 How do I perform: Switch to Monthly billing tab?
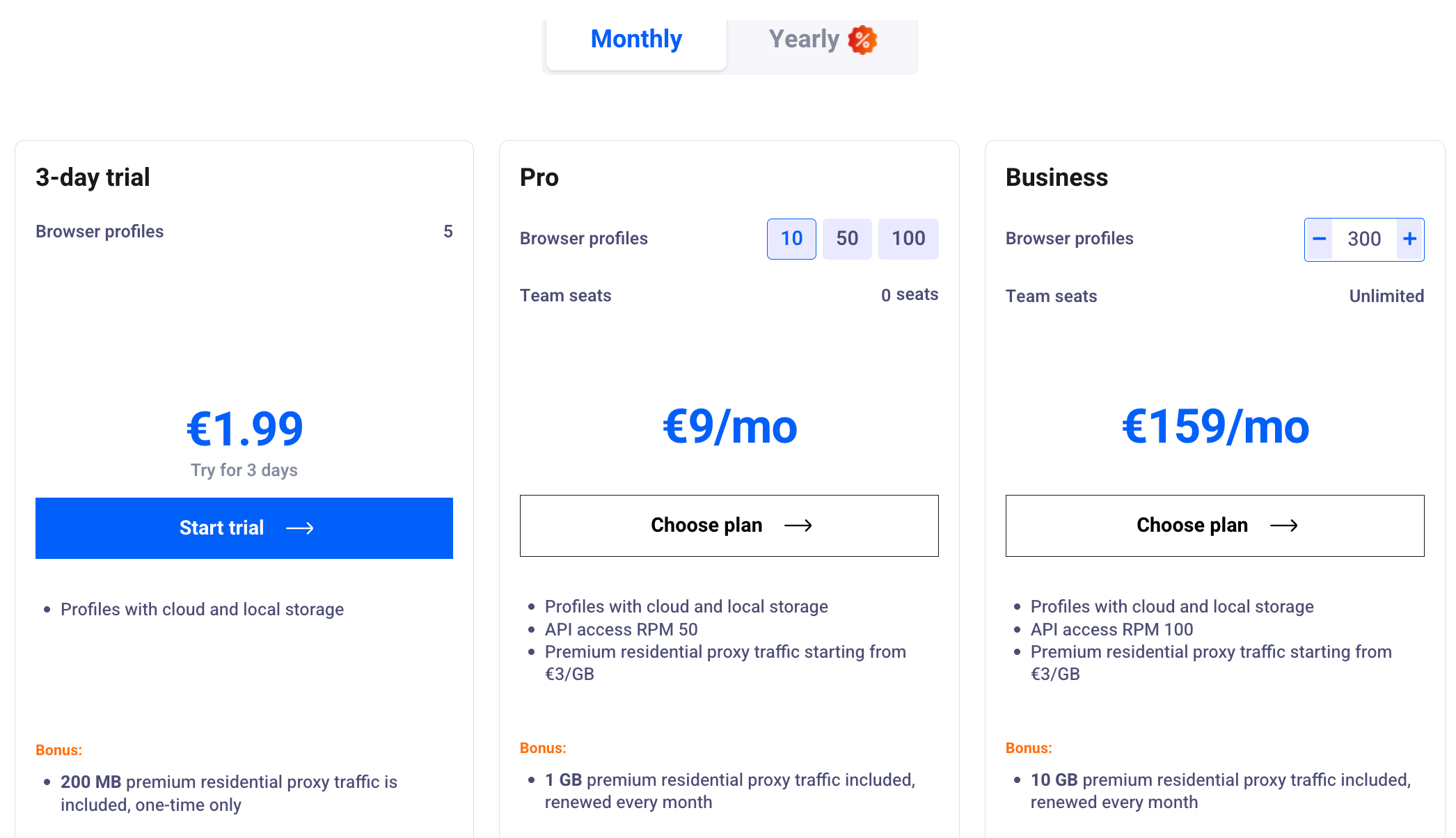pos(636,40)
